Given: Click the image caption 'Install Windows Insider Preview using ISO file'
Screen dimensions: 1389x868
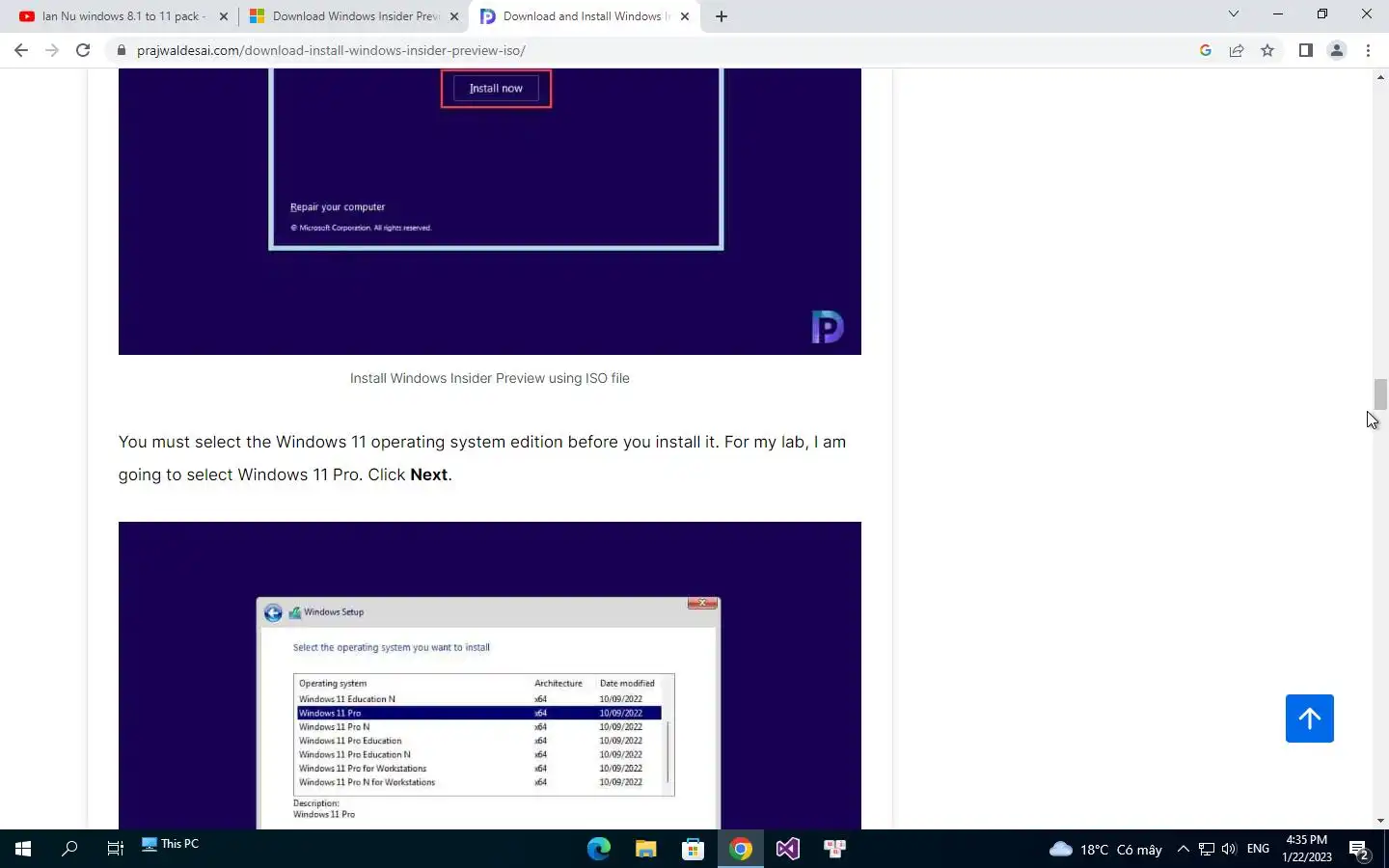Looking at the screenshot, I should 490,378.
